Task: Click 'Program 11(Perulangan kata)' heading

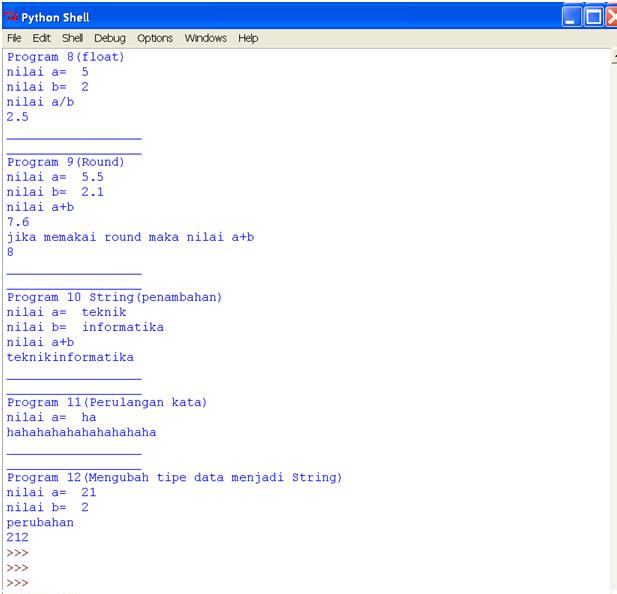Action: coord(107,402)
